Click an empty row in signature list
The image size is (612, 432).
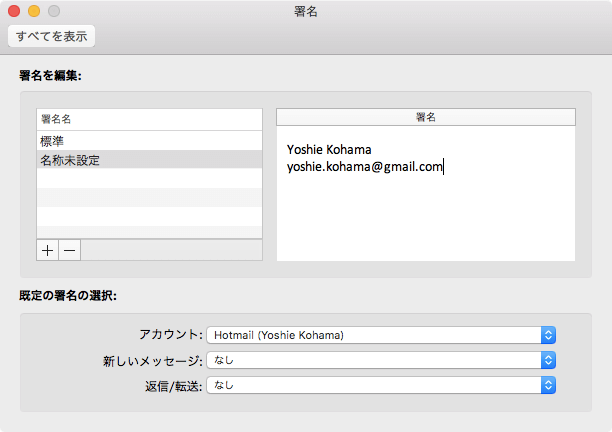pos(148,197)
